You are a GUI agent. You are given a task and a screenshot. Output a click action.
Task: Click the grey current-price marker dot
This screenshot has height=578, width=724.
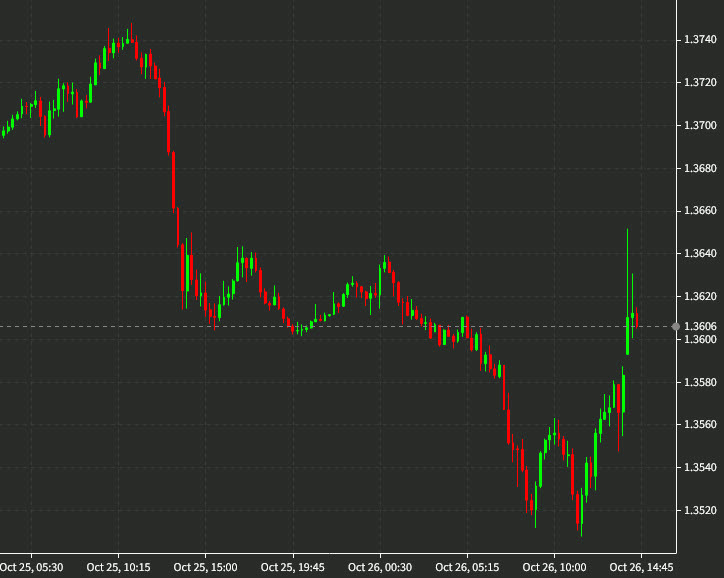pyautogui.click(x=676, y=326)
